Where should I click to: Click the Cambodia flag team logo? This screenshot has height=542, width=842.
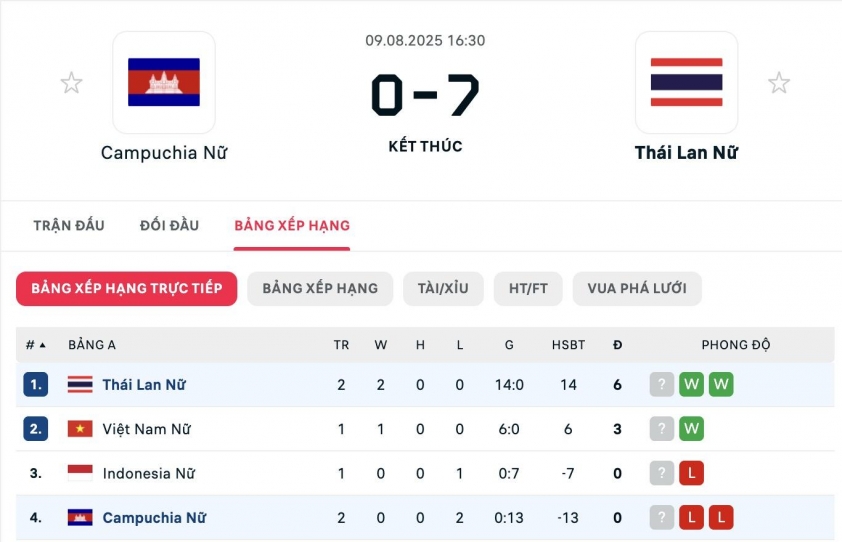(x=164, y=83)
